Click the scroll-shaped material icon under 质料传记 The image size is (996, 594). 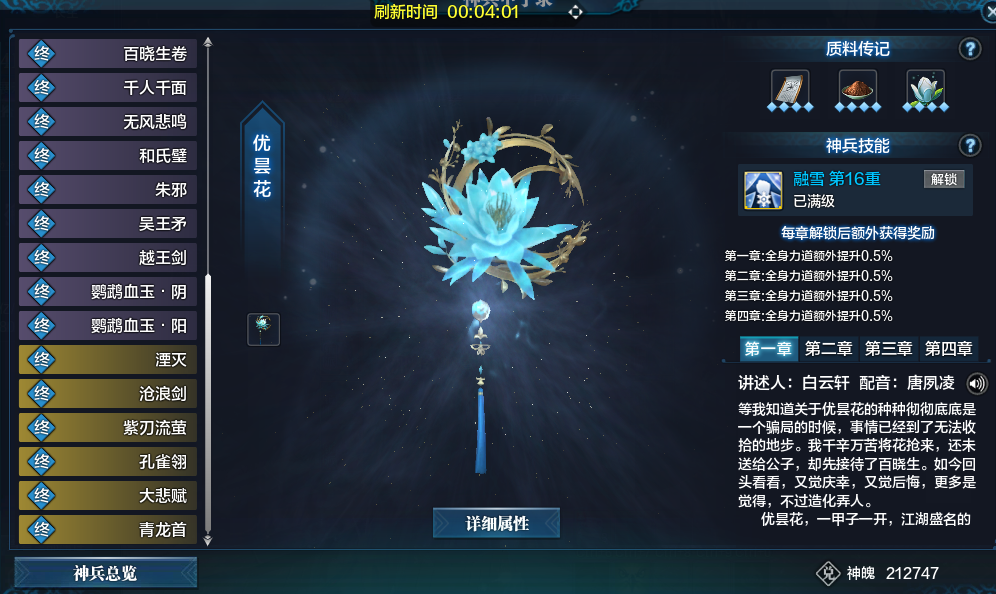click(x=790, y=88)
